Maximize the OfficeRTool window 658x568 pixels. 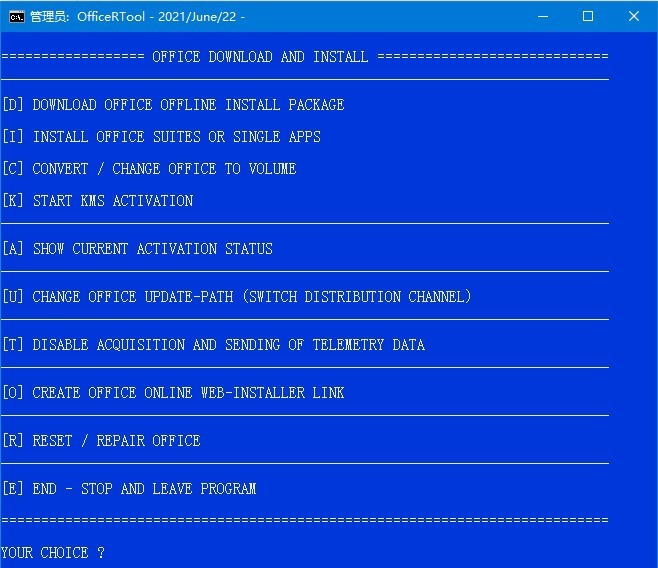[588, 16]
